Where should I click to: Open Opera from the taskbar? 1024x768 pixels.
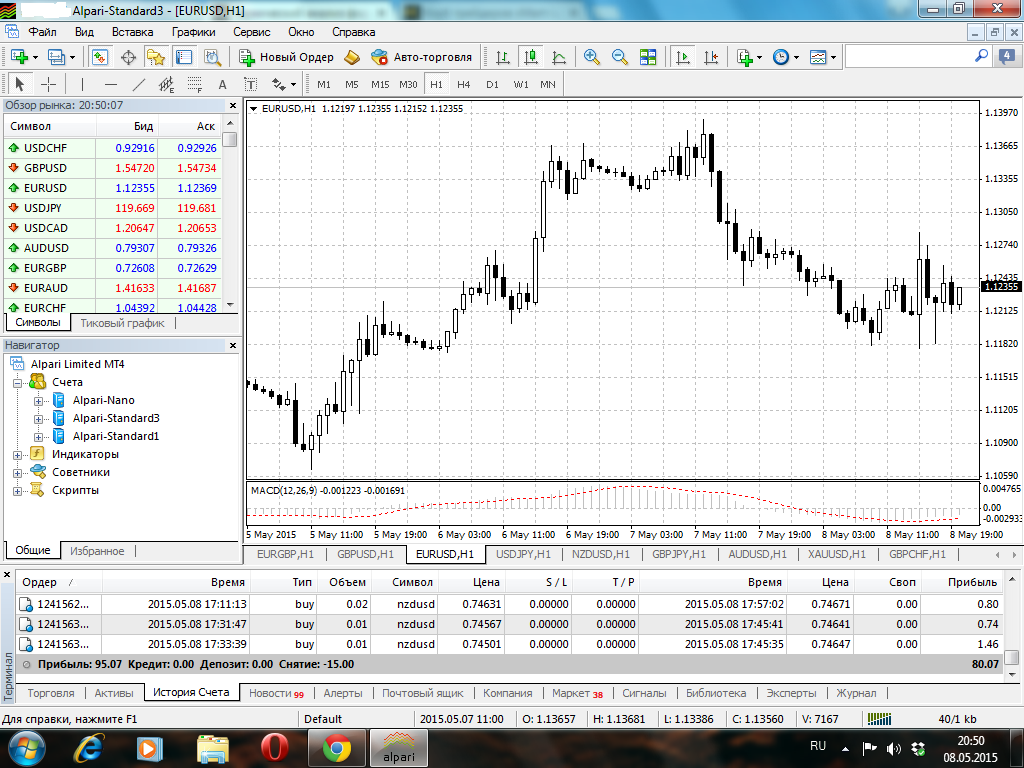click(x=275, y=748)
